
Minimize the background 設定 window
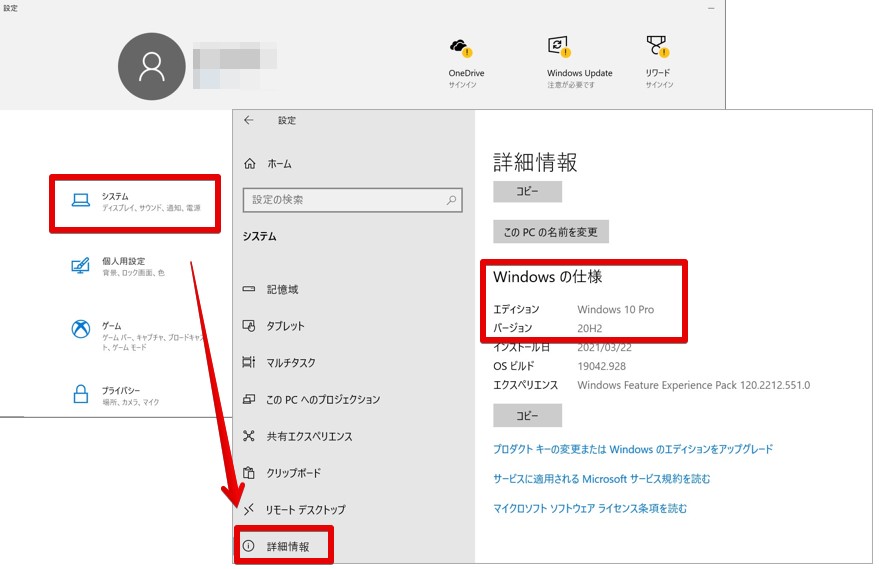click(711, 8)
